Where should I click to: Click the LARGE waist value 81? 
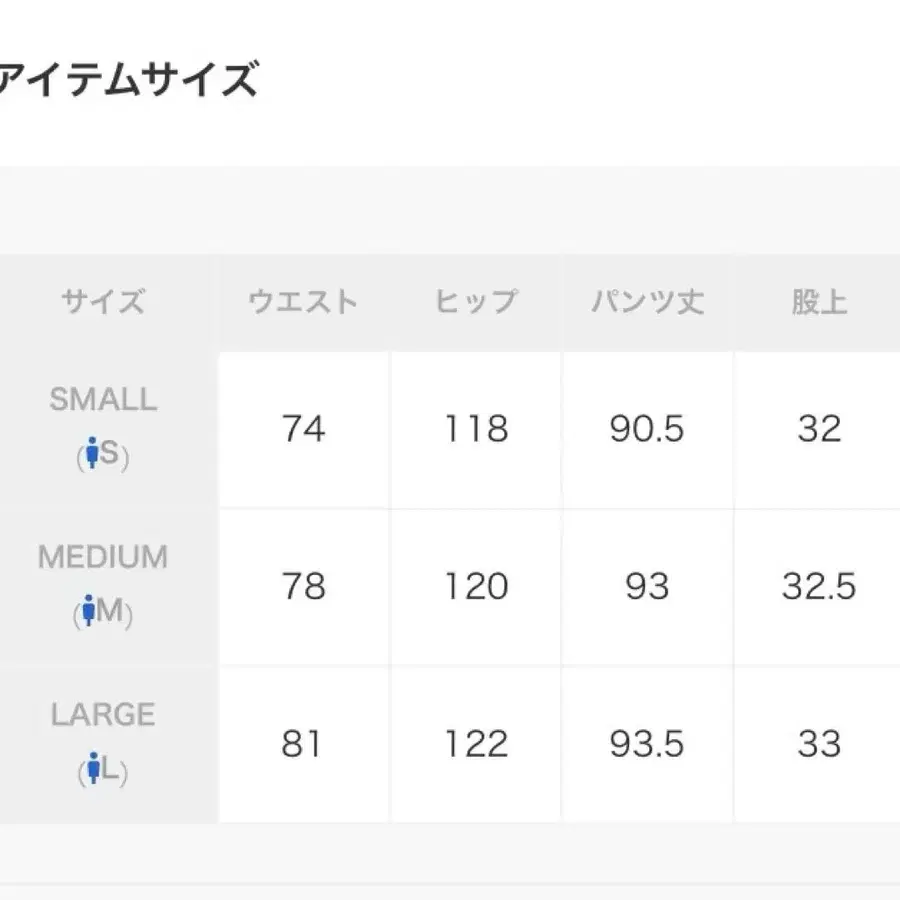coord(301,744)
